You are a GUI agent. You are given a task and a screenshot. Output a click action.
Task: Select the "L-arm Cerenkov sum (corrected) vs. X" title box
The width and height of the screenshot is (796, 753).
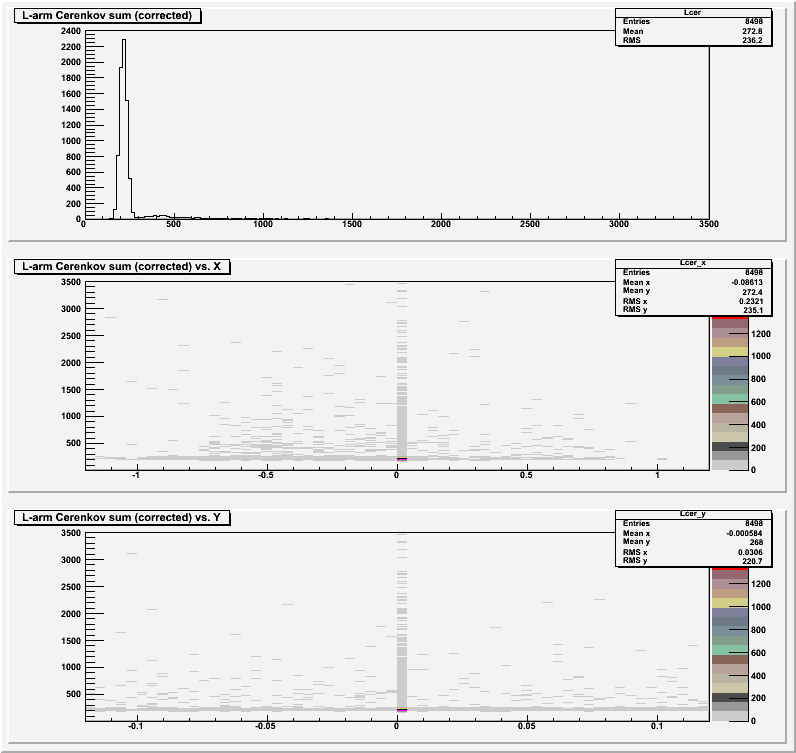coord(122,267)
